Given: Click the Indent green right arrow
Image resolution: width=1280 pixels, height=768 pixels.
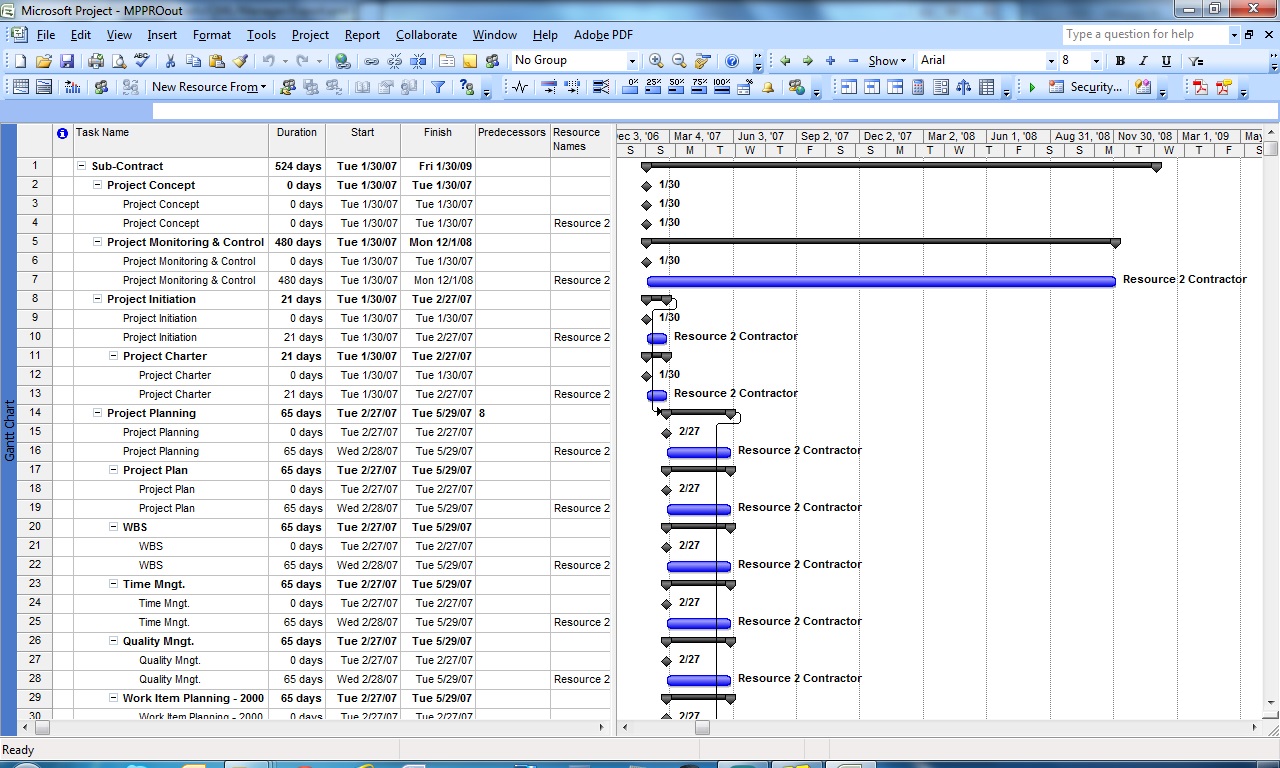Looking at the screenshot, I should (x=808, y=61).
